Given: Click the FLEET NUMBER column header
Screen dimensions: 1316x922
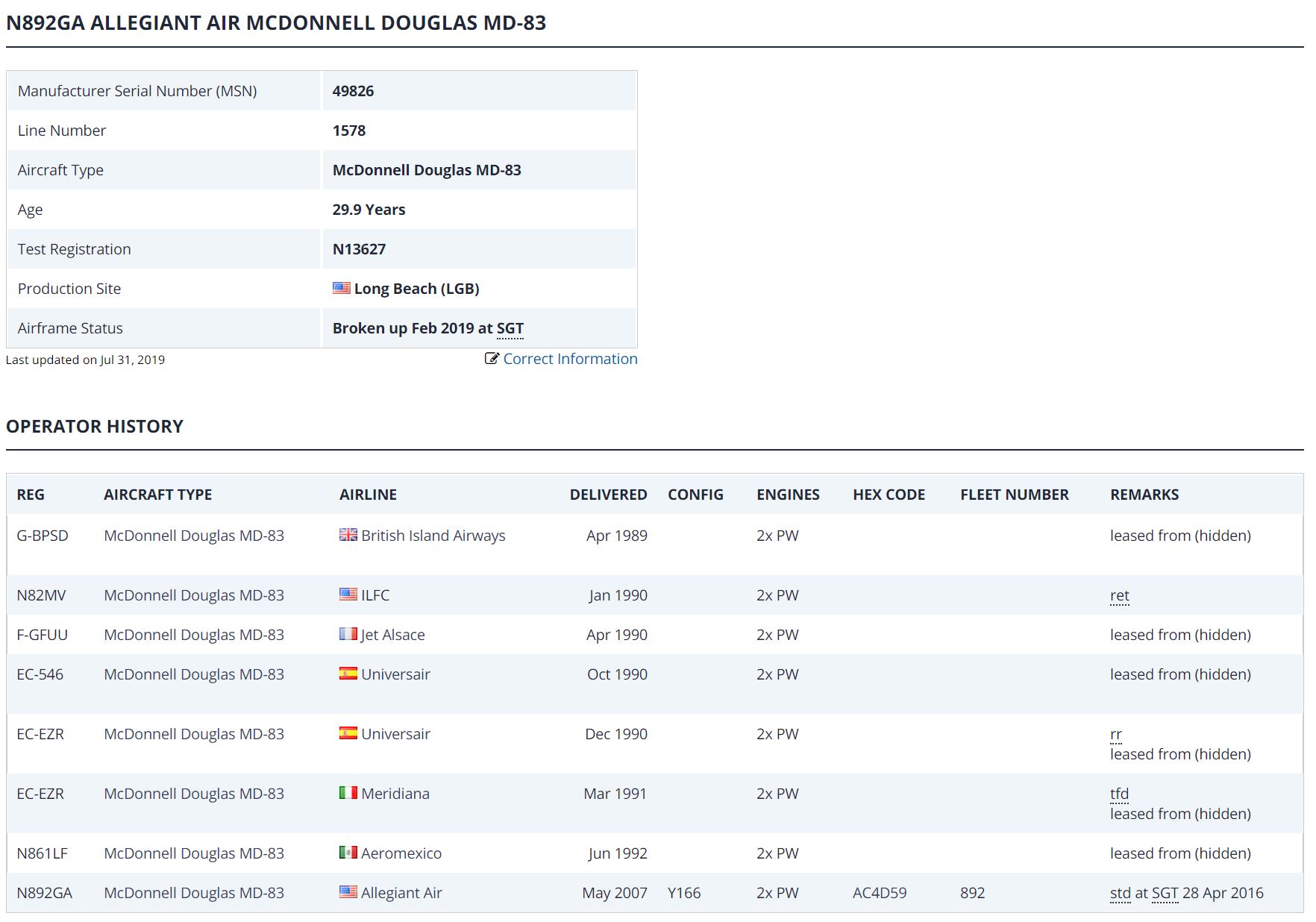Looking at the screenshot, I should [x=1015, y=495].
